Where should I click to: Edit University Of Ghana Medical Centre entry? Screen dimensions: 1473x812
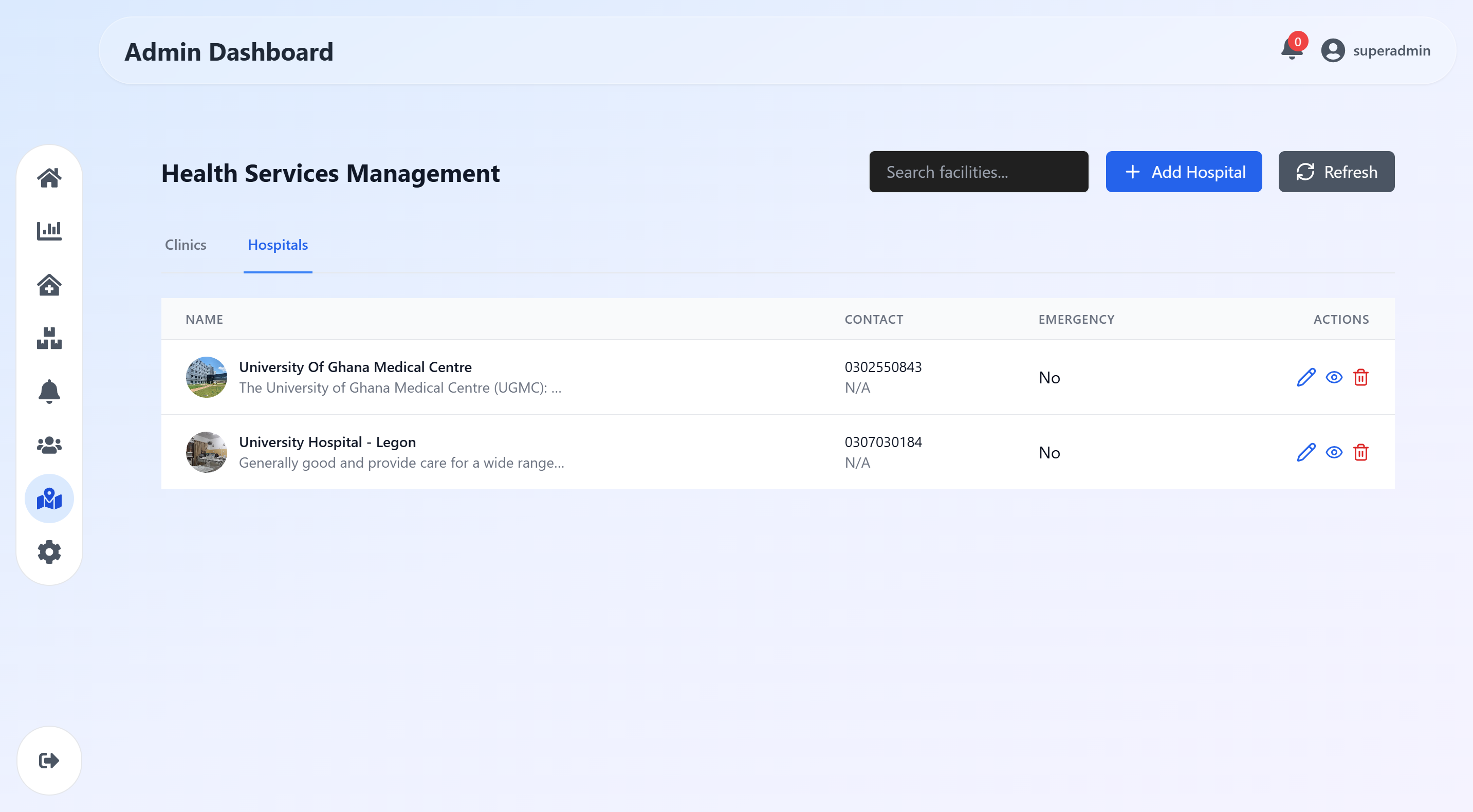pos(1306,377)
